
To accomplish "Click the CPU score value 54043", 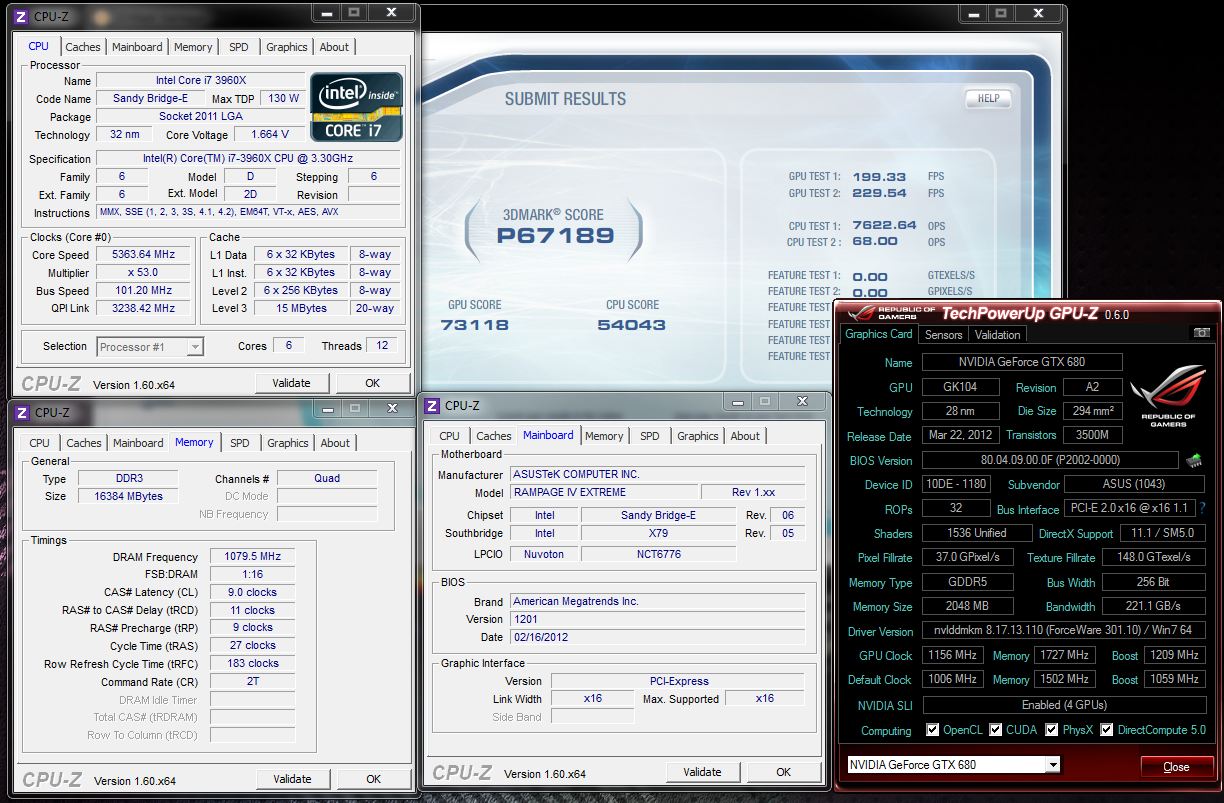I will click(x=632, y=325).
